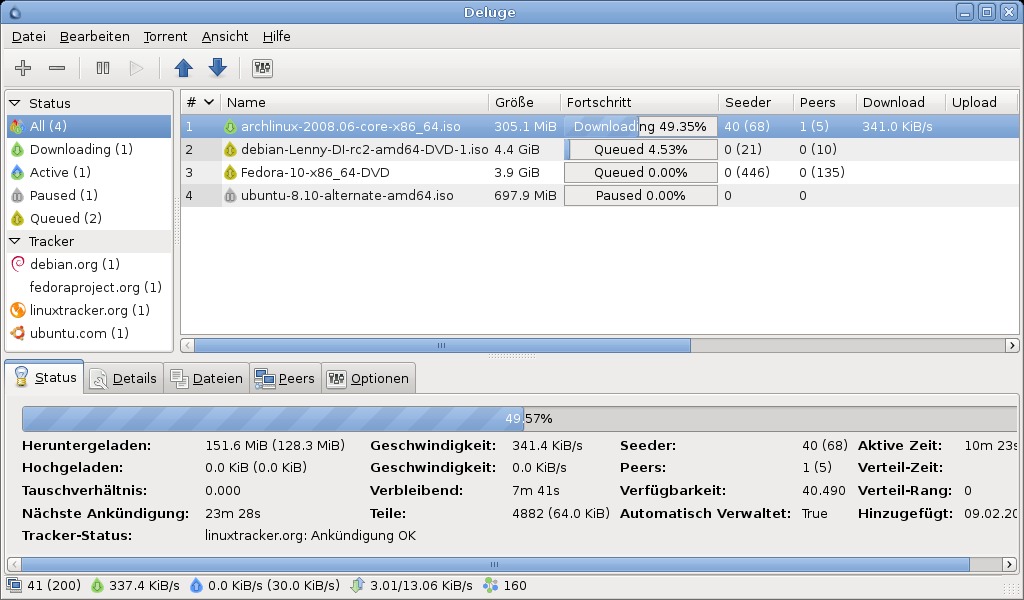
Task: Sort by the Peers column header
Action: coord(825,102)
